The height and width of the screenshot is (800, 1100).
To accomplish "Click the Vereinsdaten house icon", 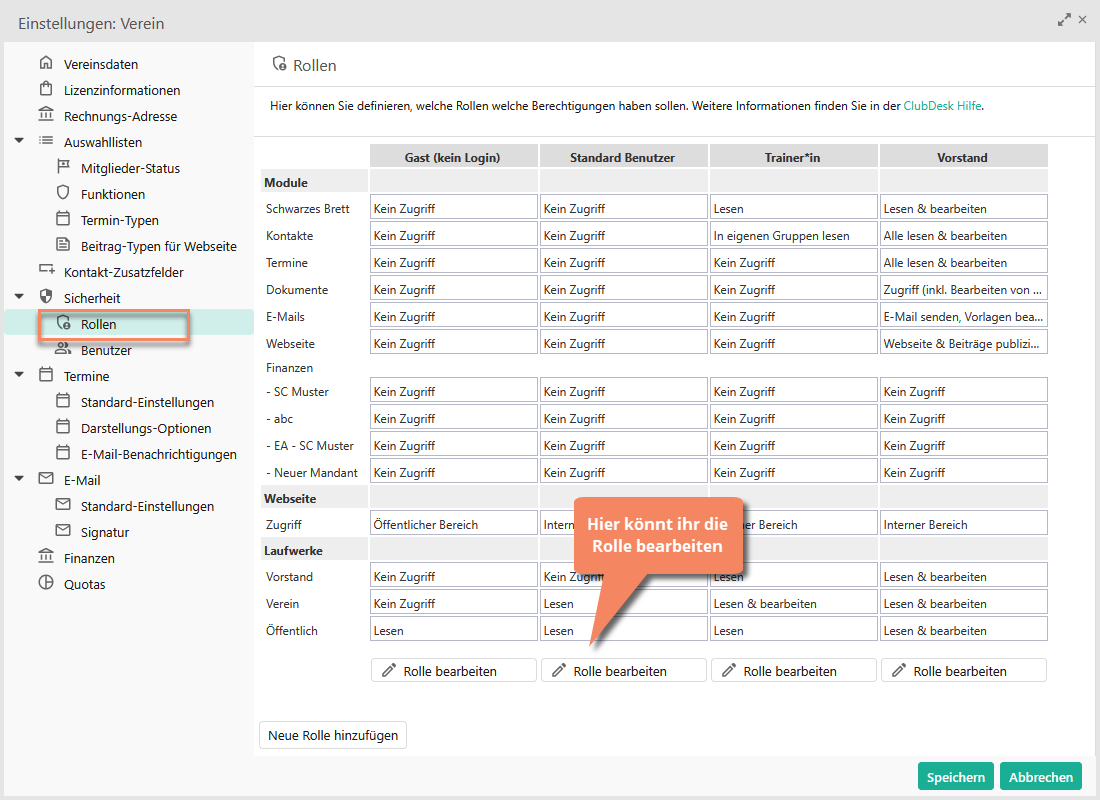I will [46, 63].
